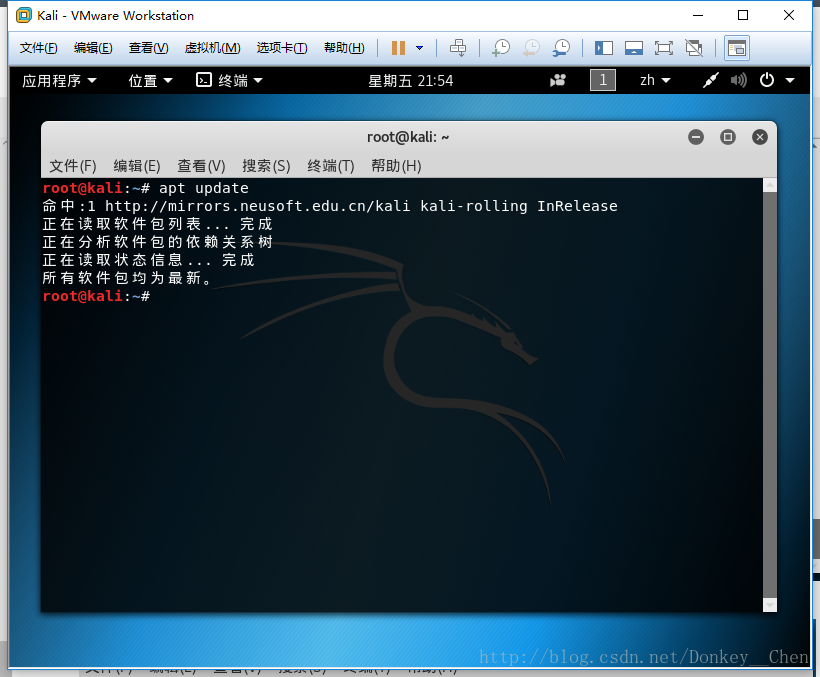Expand the Kali 应用程序 menu
The height and width of the screenshot is (677, 820).
[x=59, y=81]
